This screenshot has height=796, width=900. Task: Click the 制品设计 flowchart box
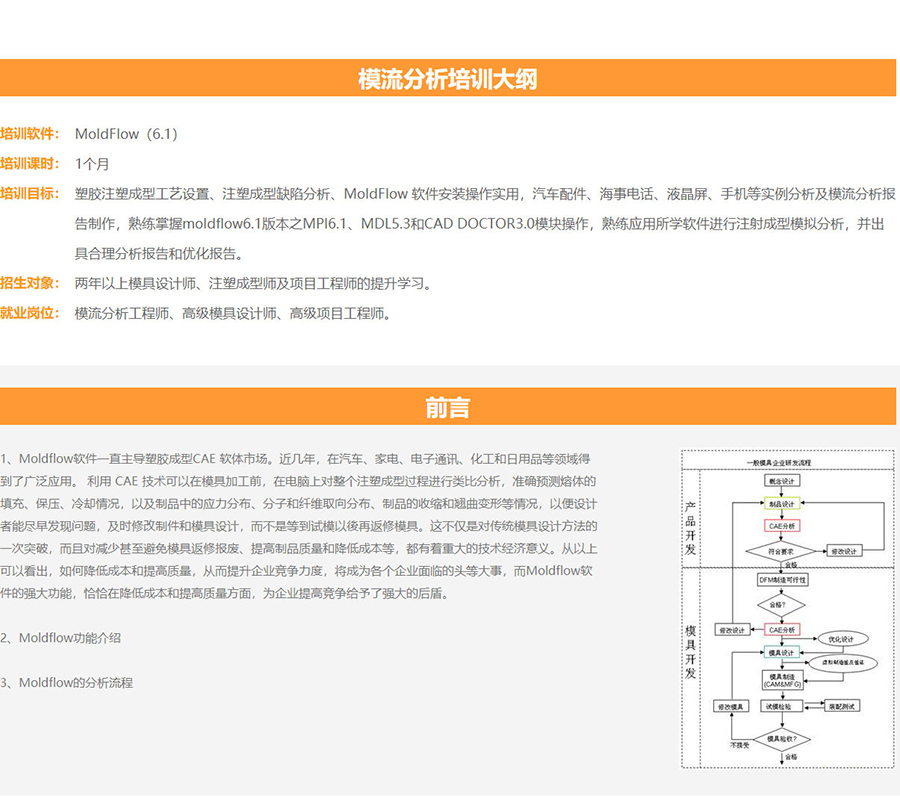pyautogui.click(x=782, y=503)
